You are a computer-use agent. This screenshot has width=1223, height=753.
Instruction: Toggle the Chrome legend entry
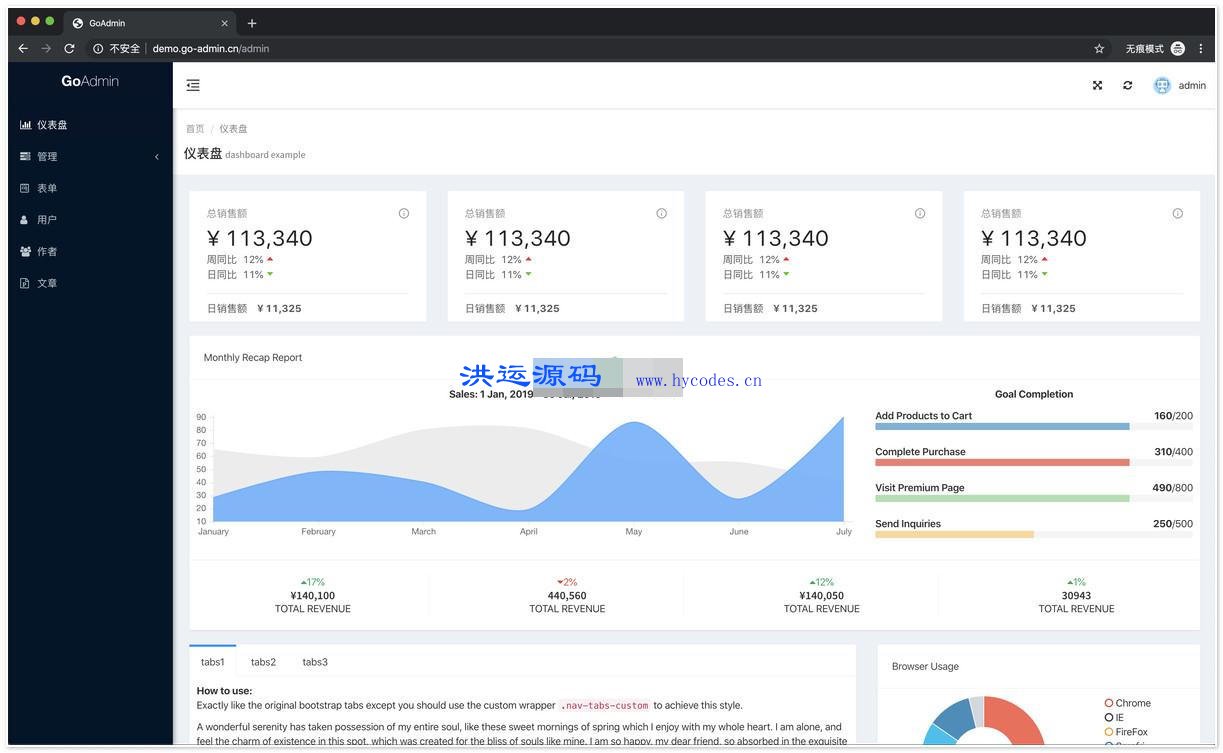[1128, 703]
